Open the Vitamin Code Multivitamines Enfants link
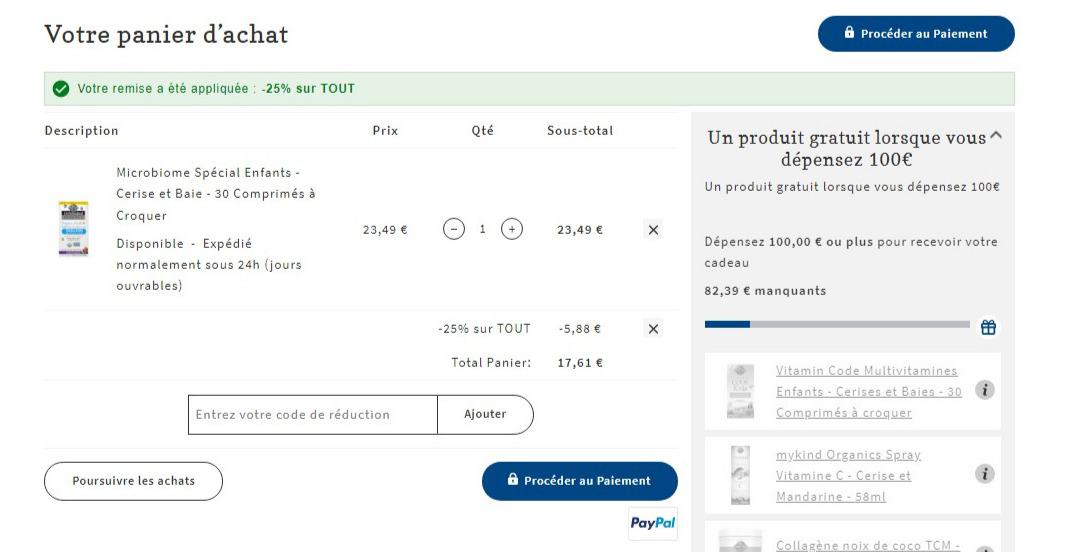 (x=868, y=392)
